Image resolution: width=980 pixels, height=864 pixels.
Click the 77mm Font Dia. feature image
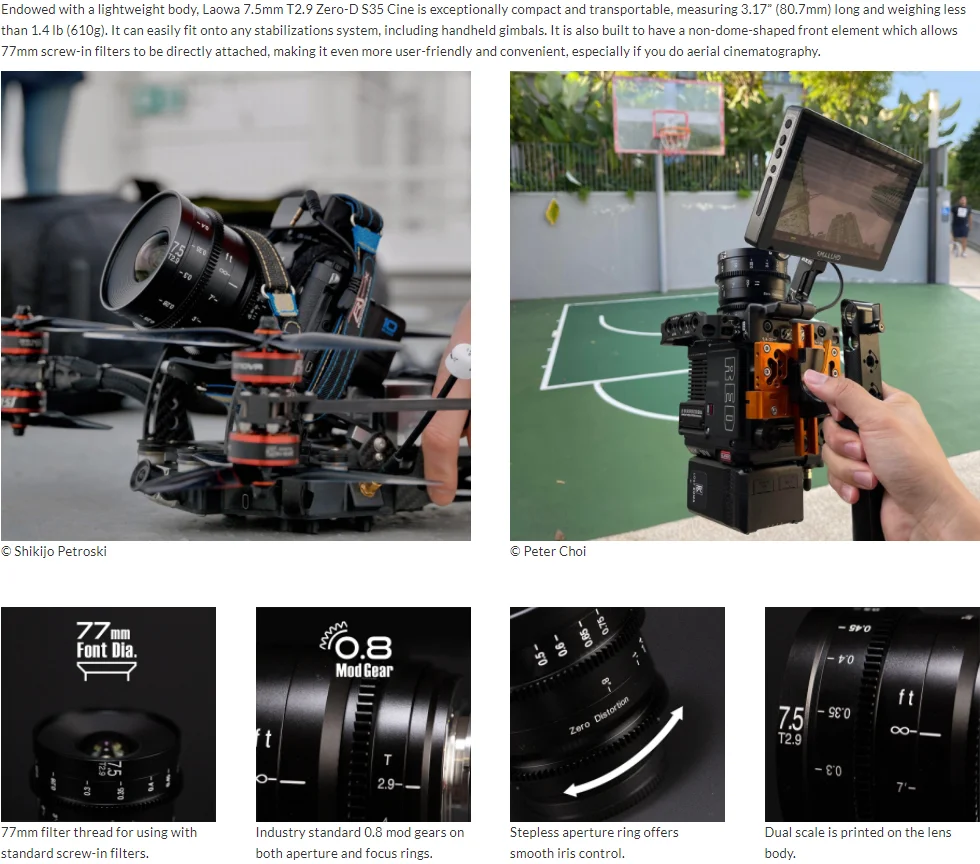(x=108, y=714)
